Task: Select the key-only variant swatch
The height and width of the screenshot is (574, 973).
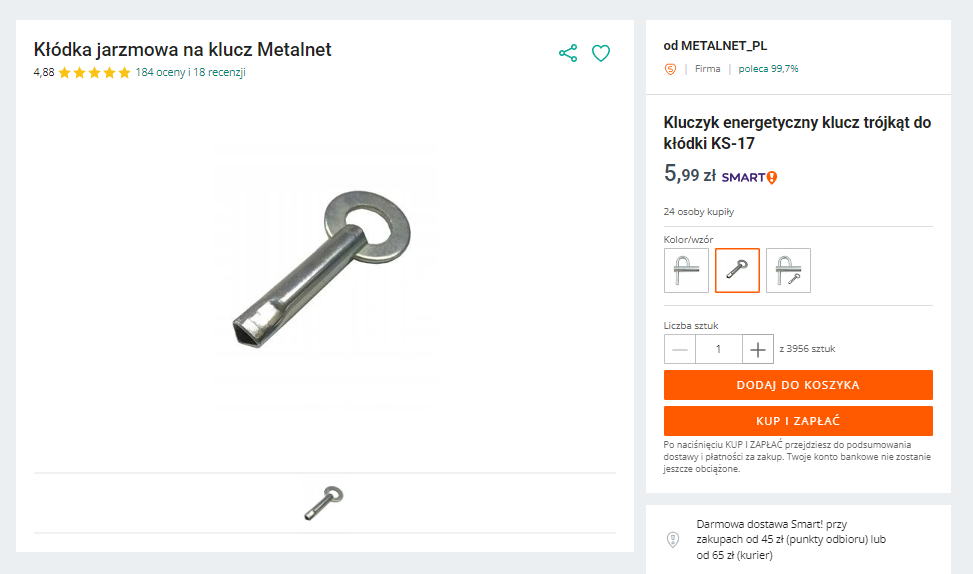Action: click(737, 270)
